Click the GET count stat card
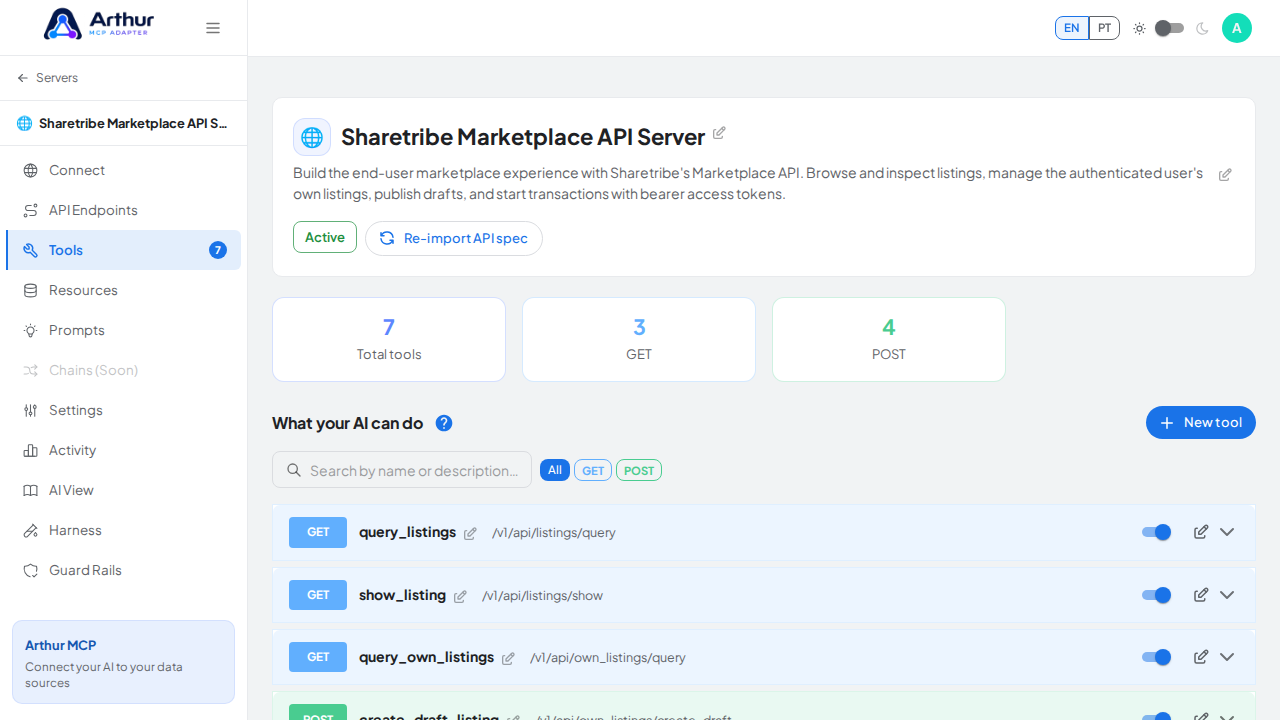 (x=639, y=339)
